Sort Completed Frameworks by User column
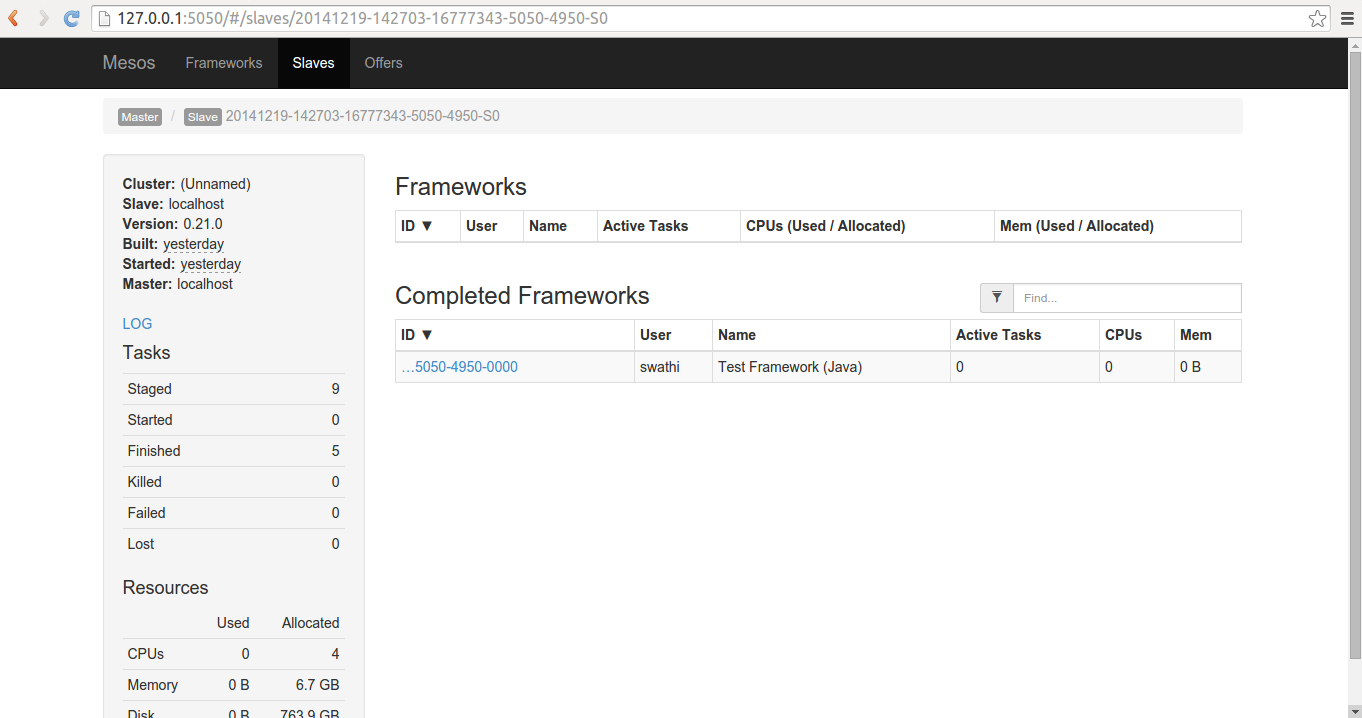 point(673,335)
